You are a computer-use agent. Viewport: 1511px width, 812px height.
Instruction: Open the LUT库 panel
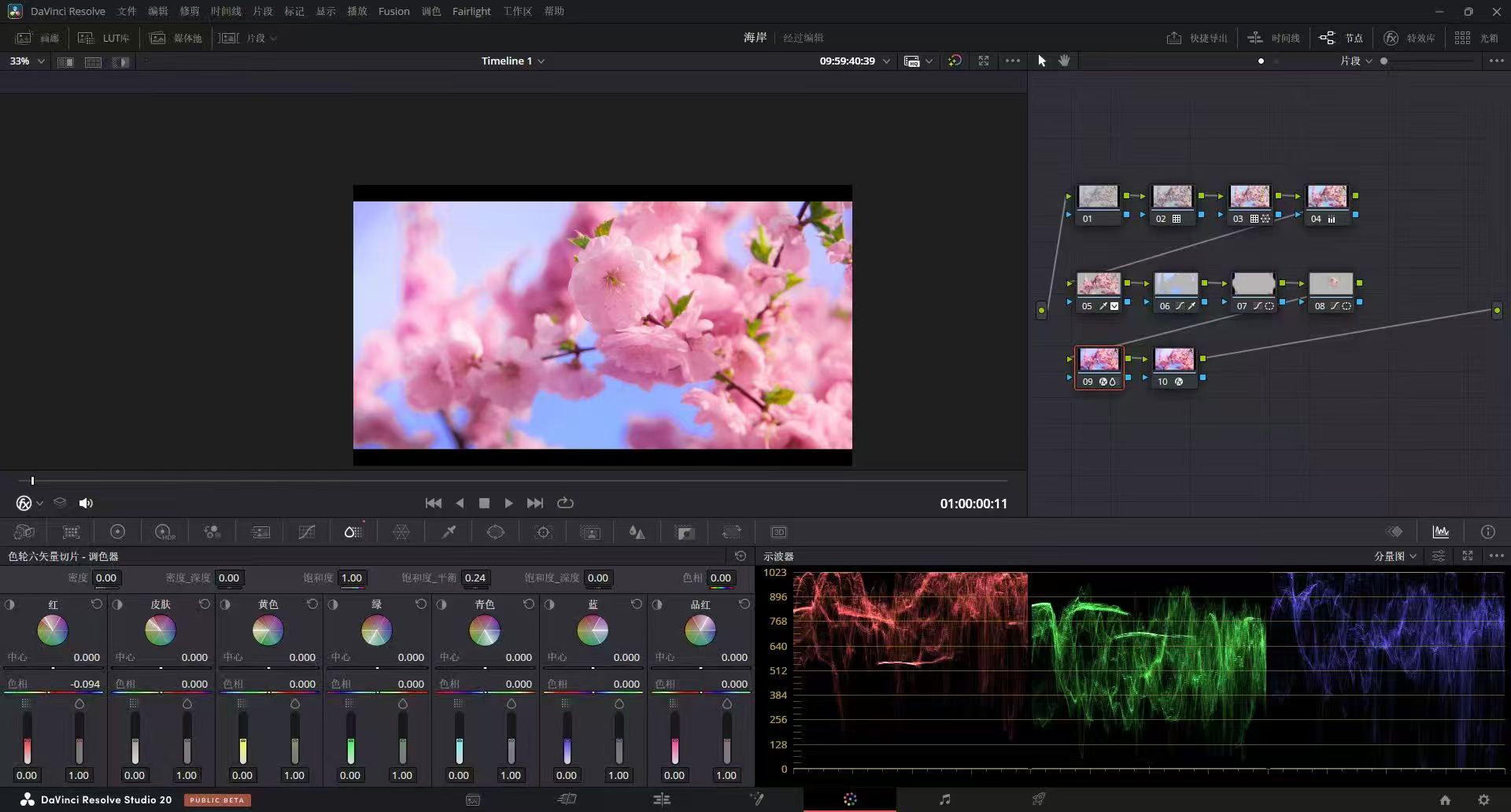[103, 38]
